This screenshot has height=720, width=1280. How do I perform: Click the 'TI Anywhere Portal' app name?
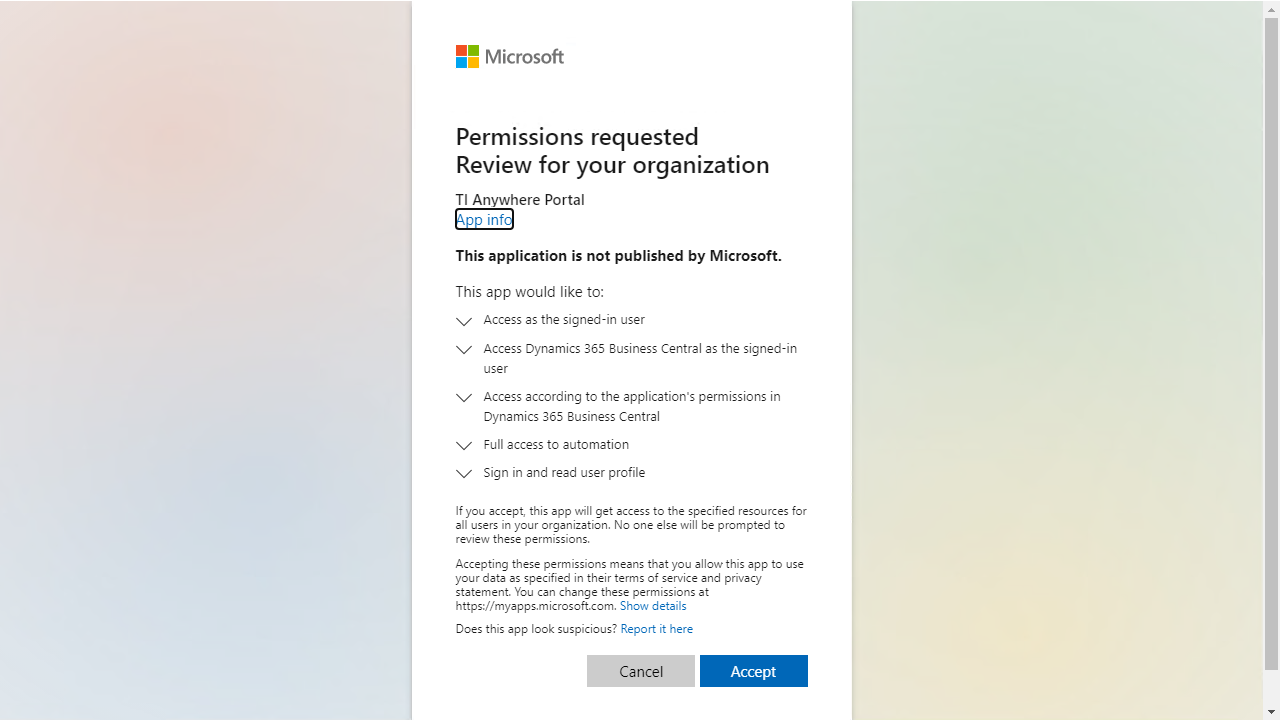pyautogui.click(x=520, y=200)
